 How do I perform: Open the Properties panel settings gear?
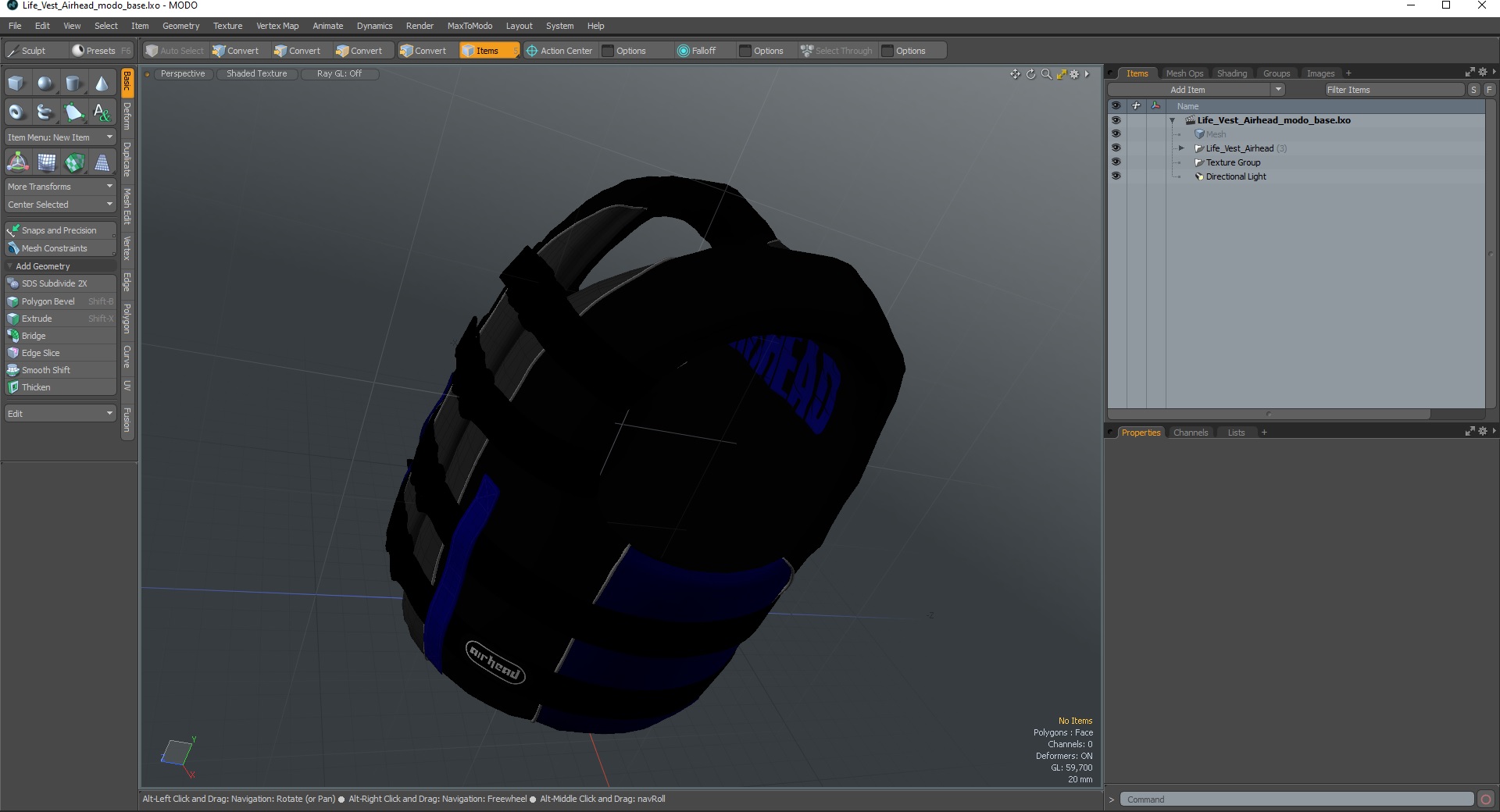(1482, 432)
